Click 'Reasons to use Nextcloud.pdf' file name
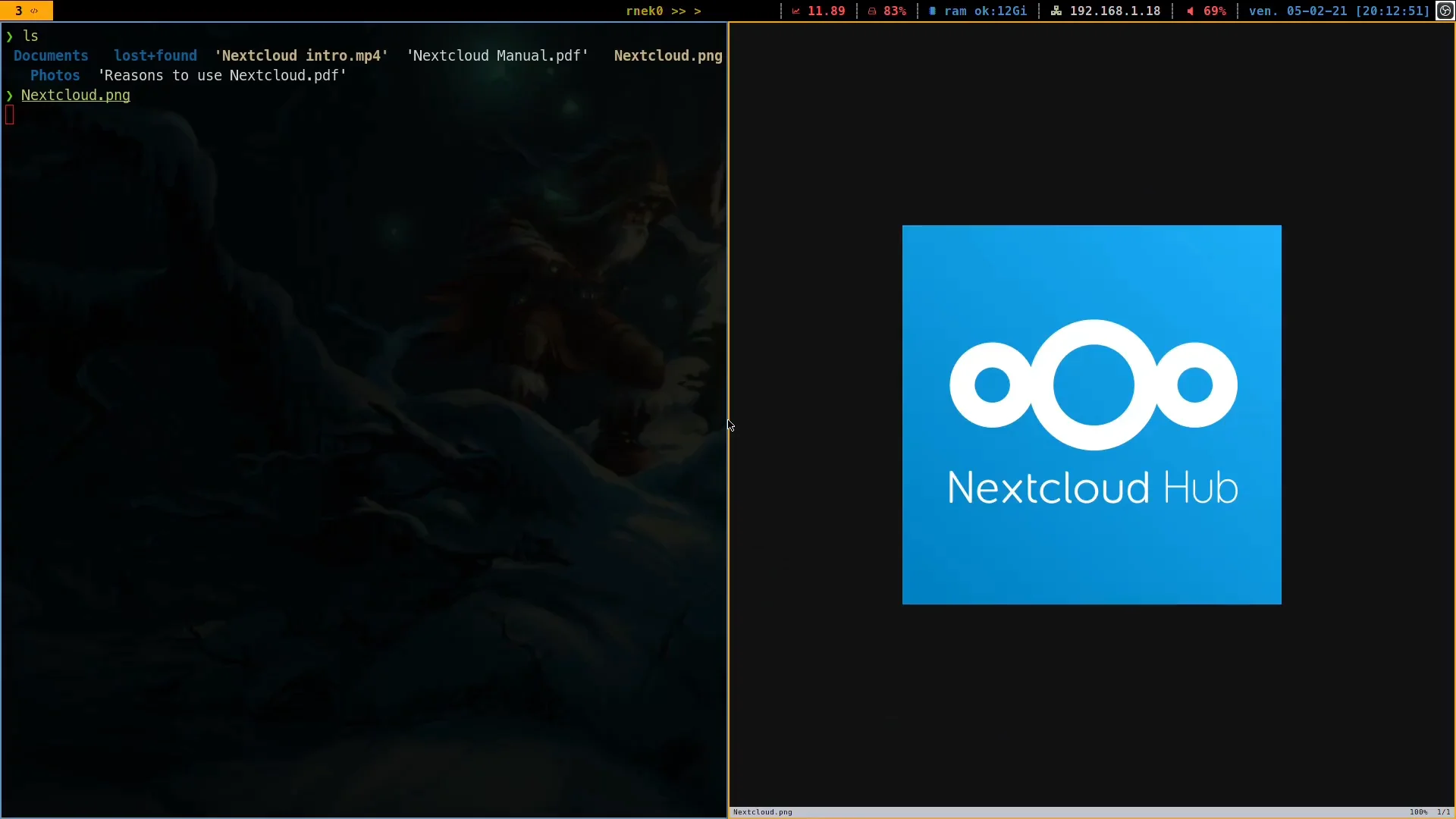This screenshot has width=1456, height=819. click(222, 75)
